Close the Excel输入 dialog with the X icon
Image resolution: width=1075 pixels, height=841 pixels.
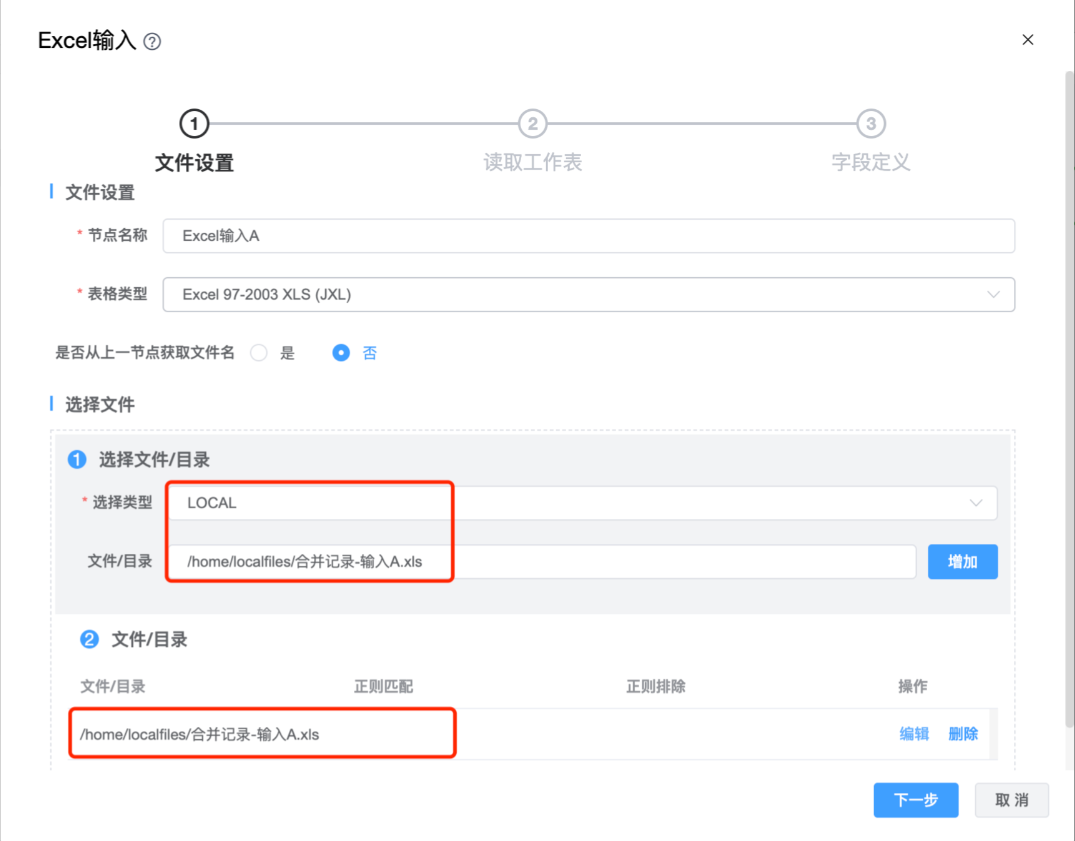pos(1027,40)
